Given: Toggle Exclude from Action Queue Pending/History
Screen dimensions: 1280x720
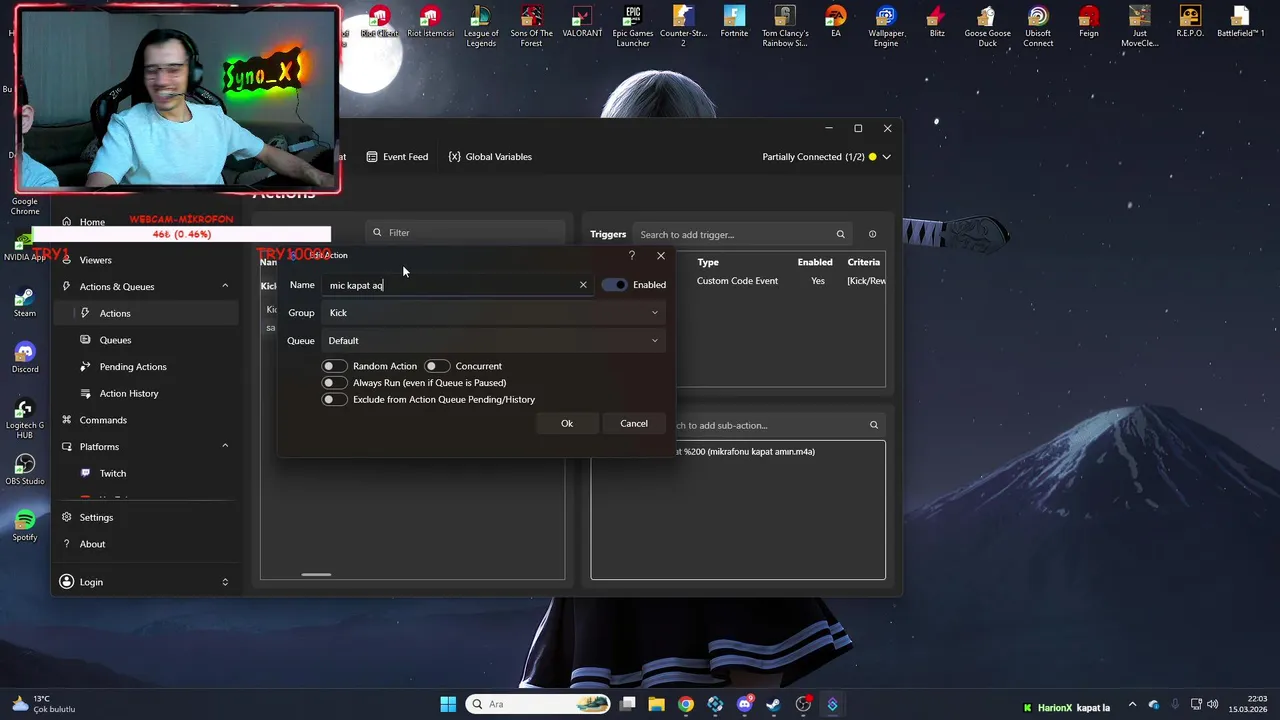Looking at the screenshot, I should tap(334, 400).
